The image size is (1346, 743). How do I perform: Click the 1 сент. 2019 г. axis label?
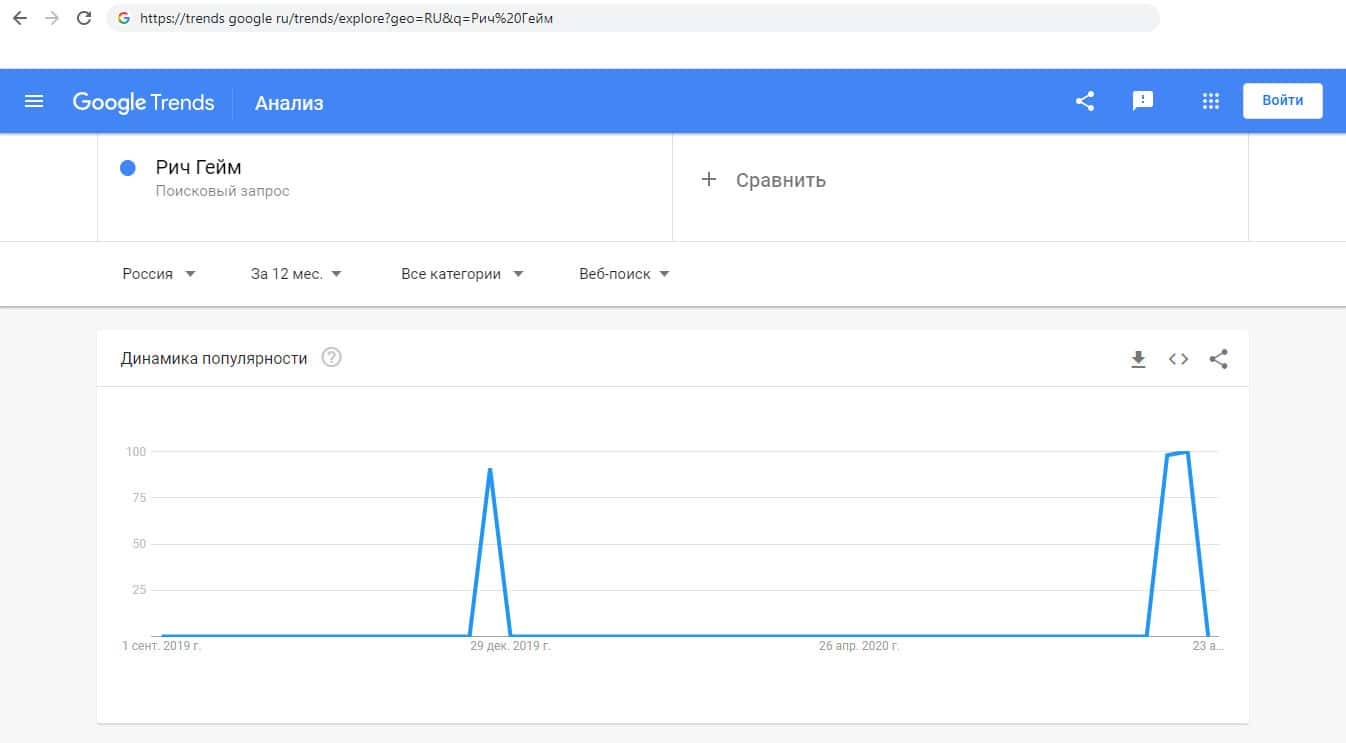click(x=161, y=647)
